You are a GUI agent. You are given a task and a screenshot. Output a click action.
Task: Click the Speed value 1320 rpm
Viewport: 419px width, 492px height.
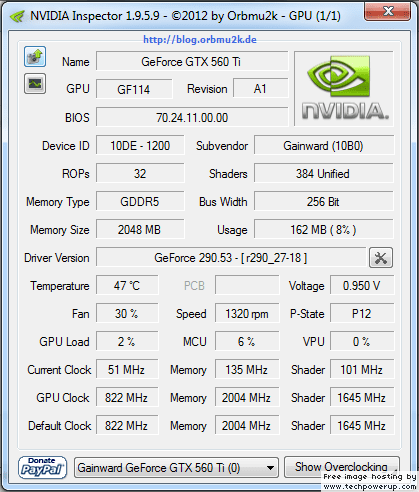point(247,313)
